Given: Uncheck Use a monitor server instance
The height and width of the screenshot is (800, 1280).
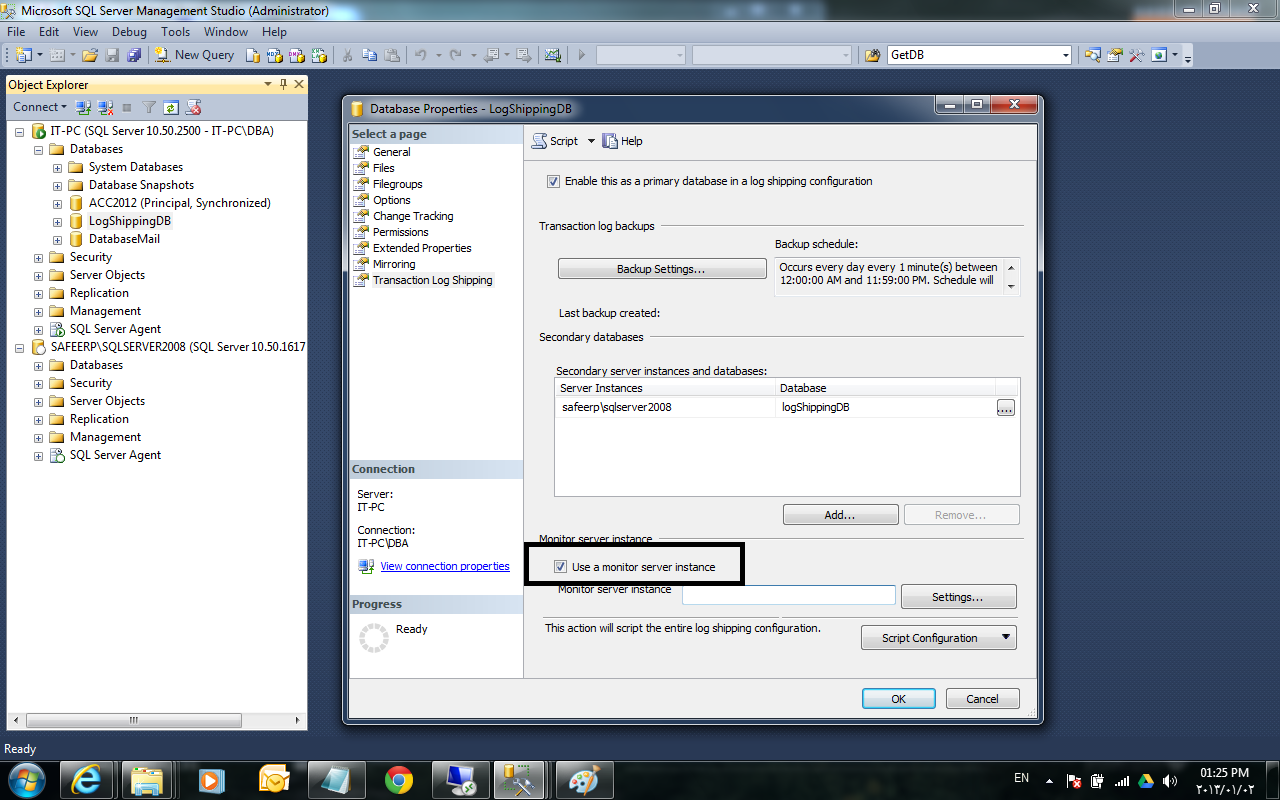Looking at the screenshot, I should pos(560,567).
